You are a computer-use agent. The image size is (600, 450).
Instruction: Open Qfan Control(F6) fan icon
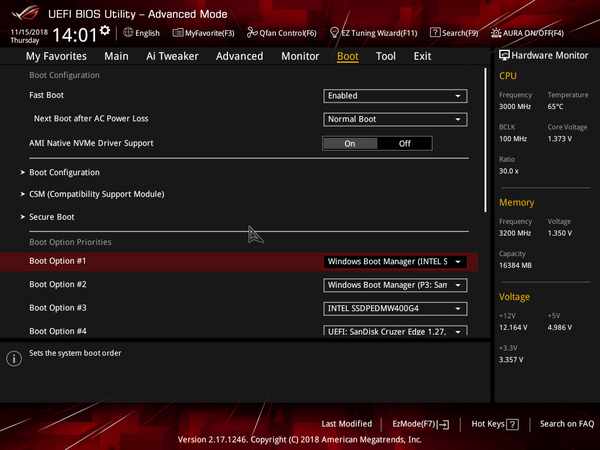click(253, 32)
